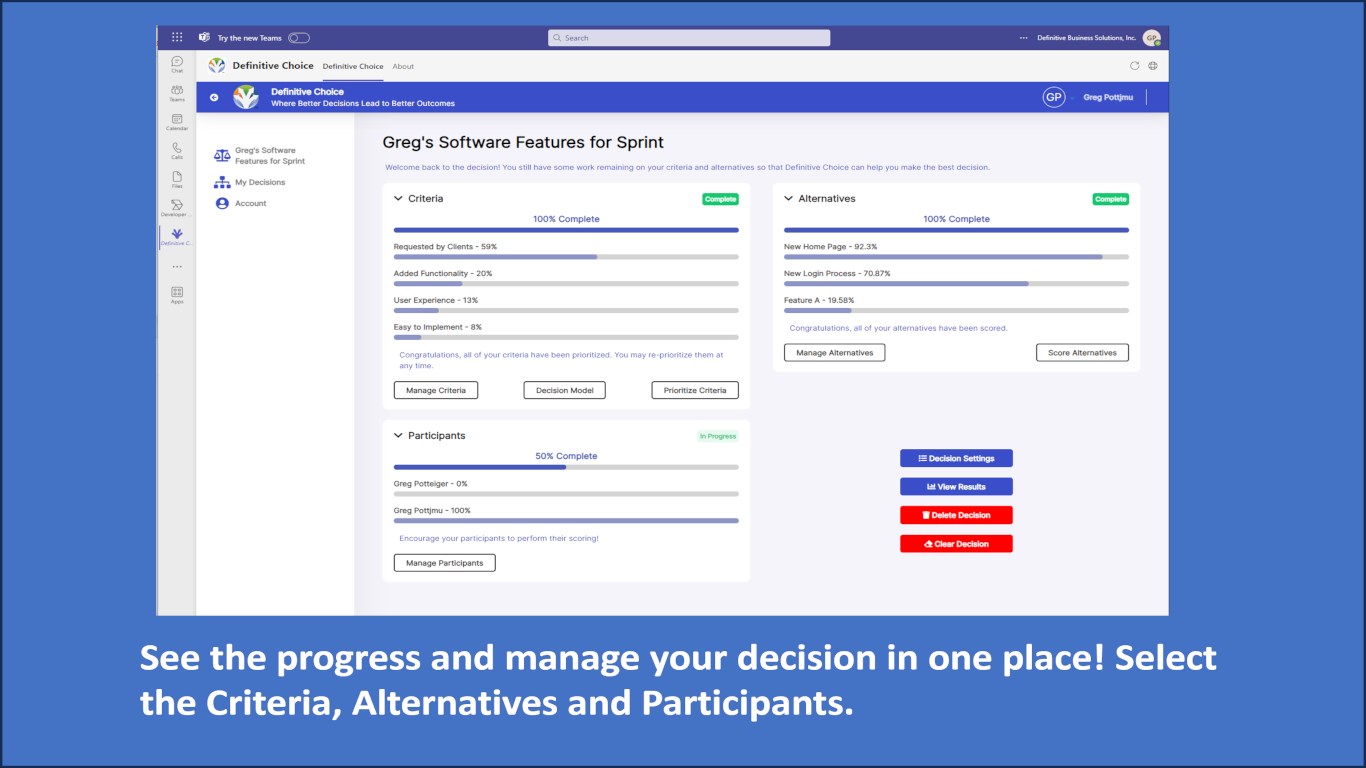
Task: Click the Requested by Clients progress bar
Action: click(566, 257)
